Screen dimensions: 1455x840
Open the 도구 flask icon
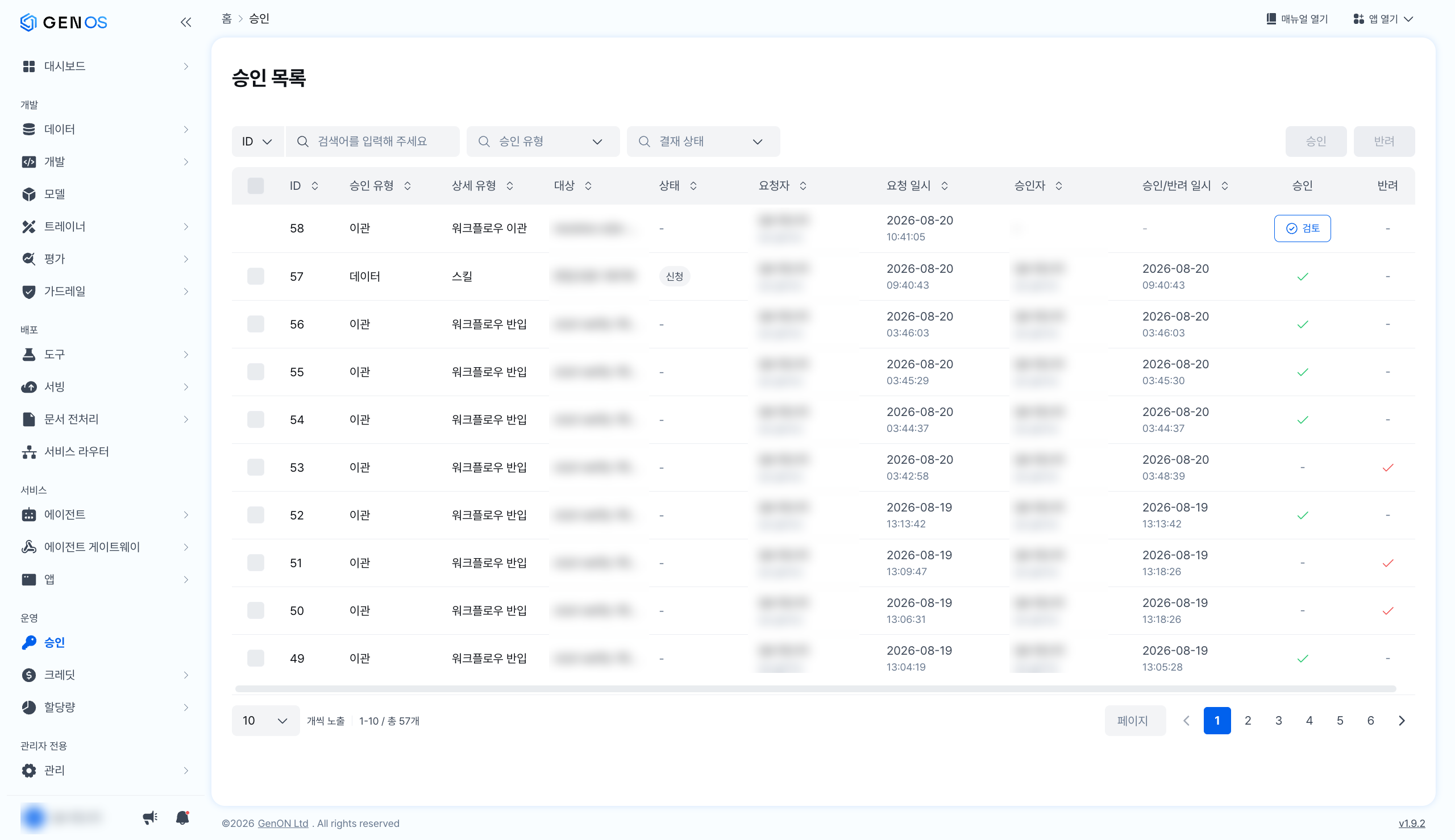pyautogui.click(x=29, y=354)
